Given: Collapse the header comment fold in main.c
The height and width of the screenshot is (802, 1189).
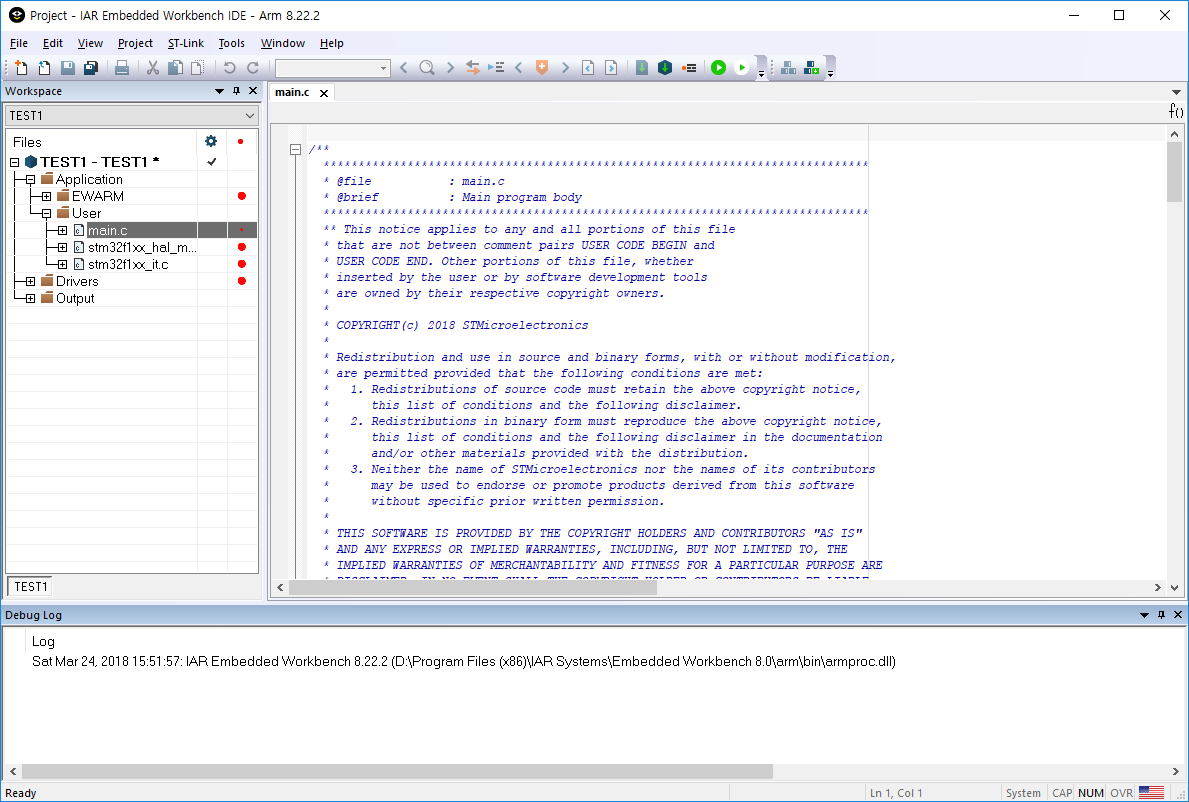Looking at the screenshot, I should pyautogui.click(x=296, y=149).
